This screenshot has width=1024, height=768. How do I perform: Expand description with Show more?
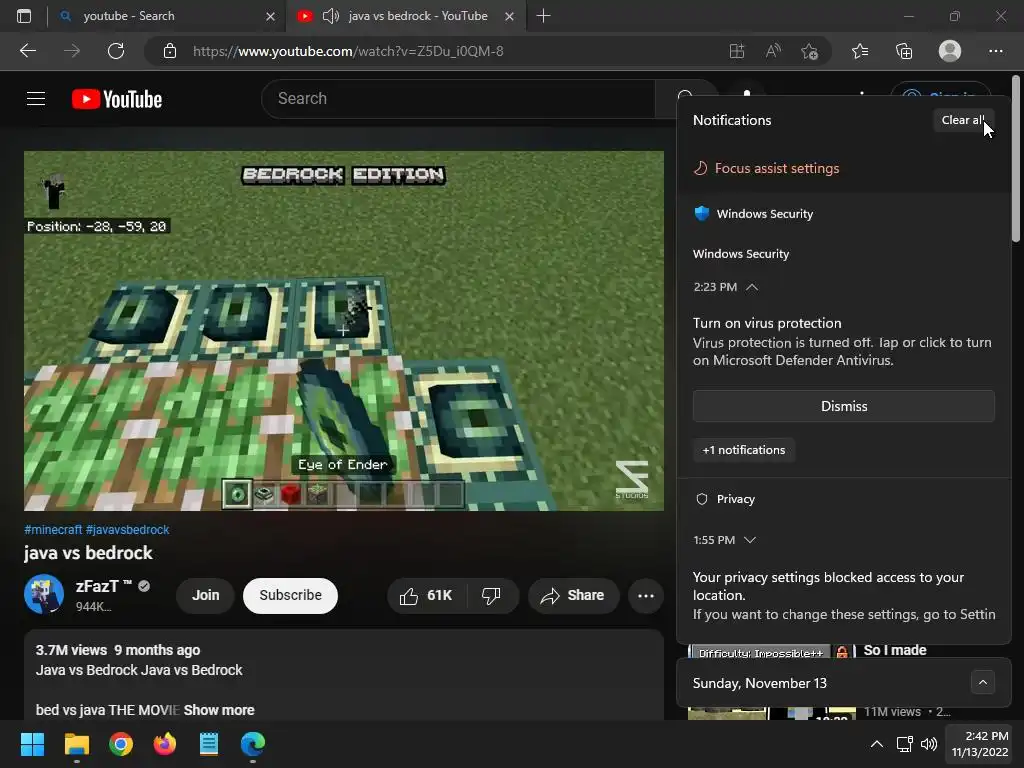pyautogui.click(x=219, y=710)
